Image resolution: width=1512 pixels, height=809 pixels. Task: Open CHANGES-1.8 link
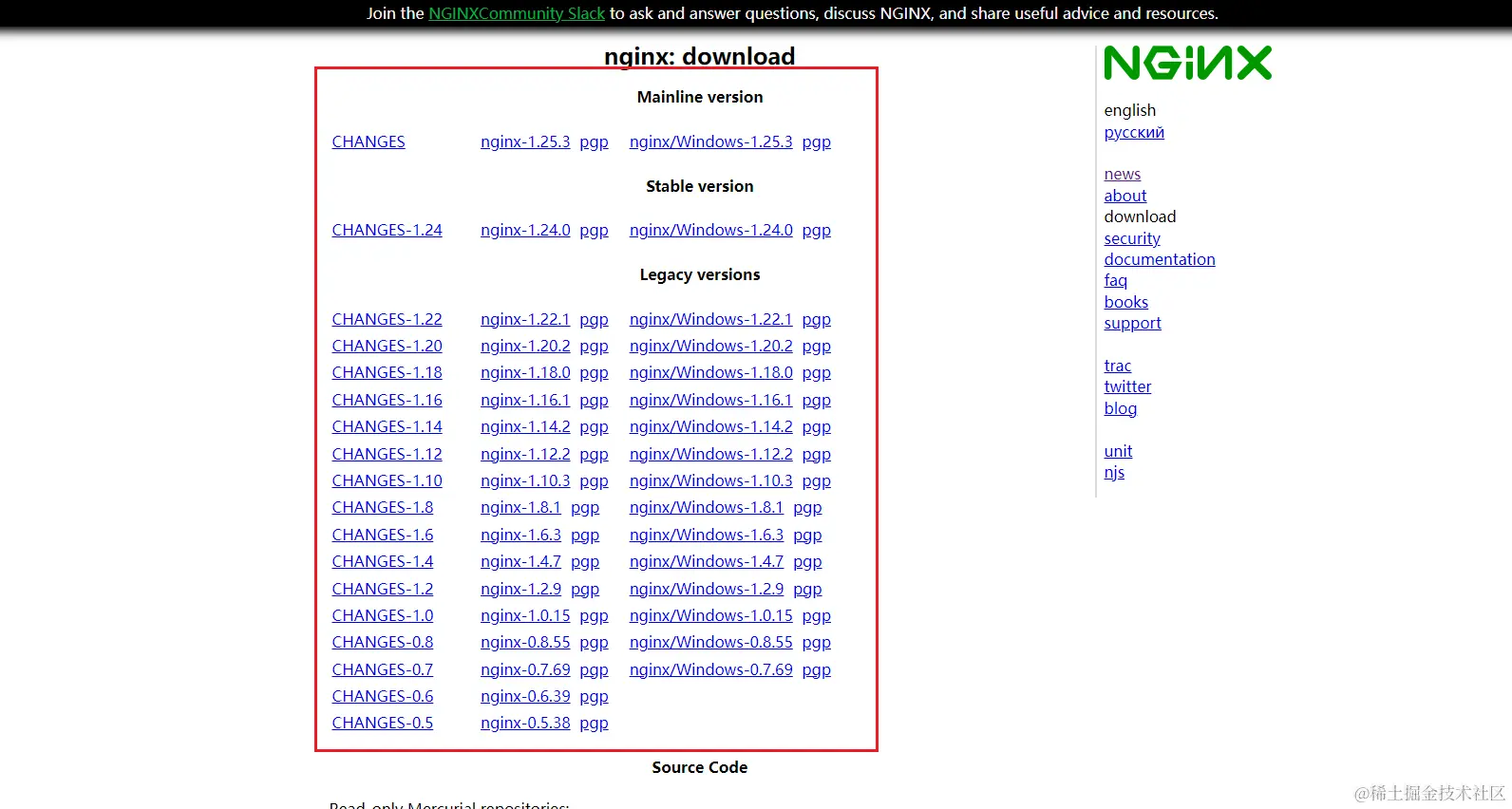[382, 507]
